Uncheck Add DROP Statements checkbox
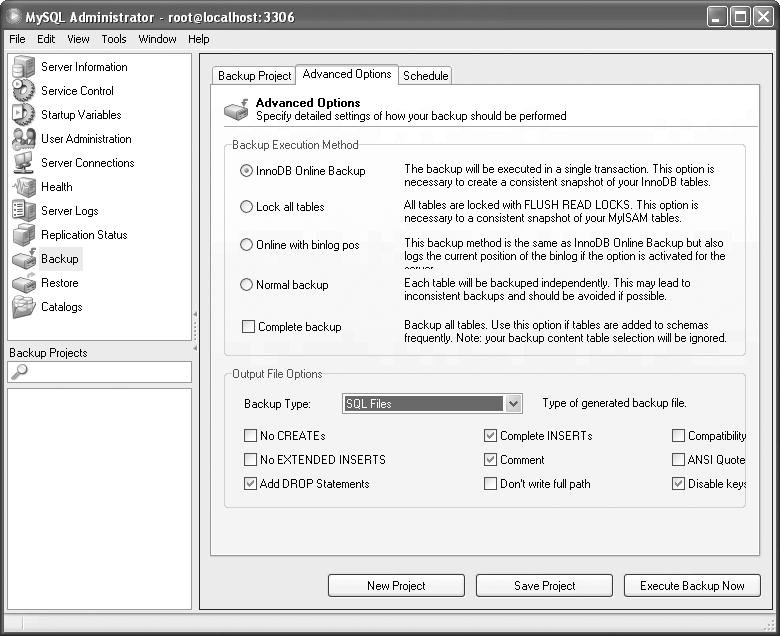780x636 pixels. tap(250, 483)
